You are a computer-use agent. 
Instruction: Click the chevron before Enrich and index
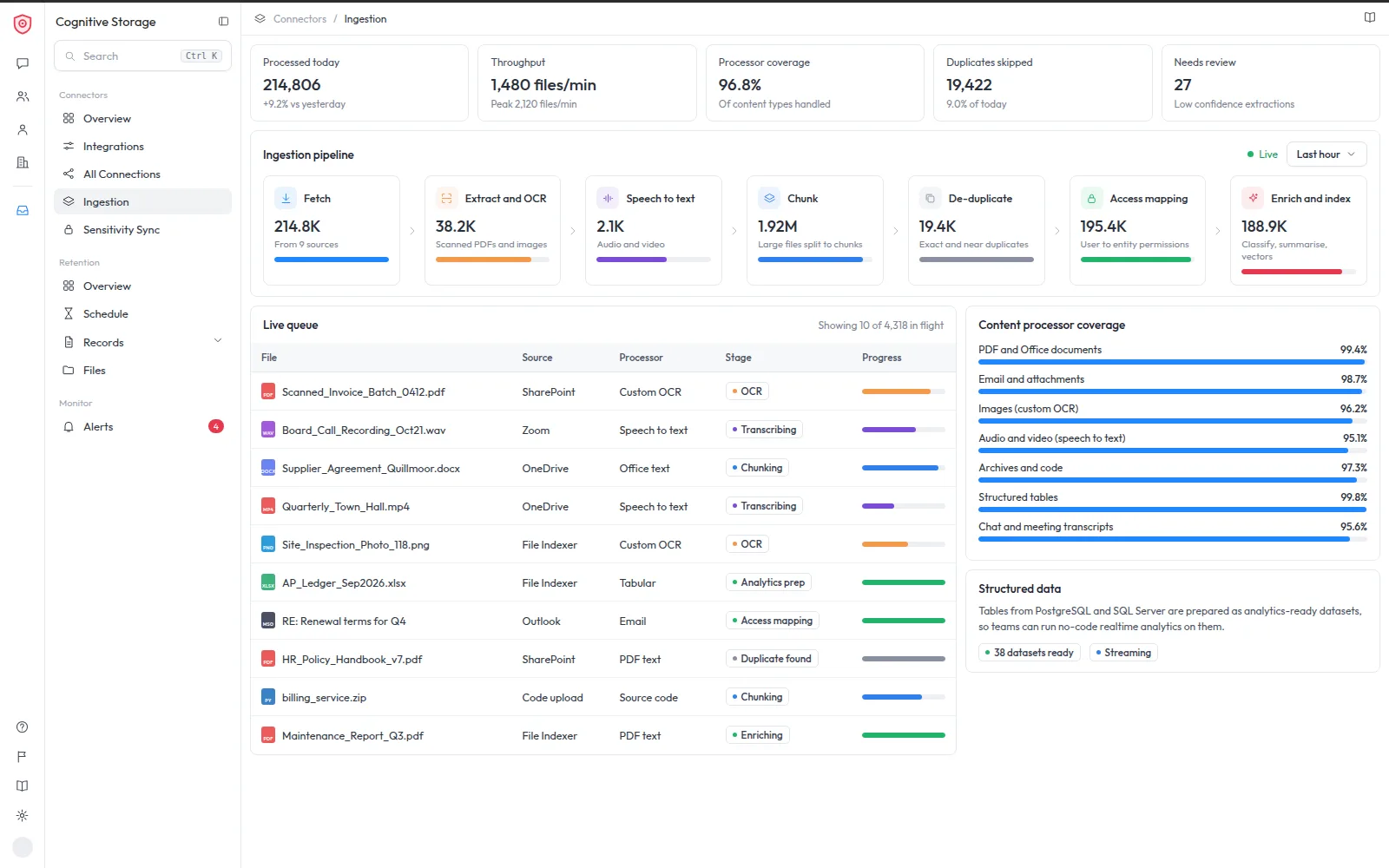pos(1218,231)
